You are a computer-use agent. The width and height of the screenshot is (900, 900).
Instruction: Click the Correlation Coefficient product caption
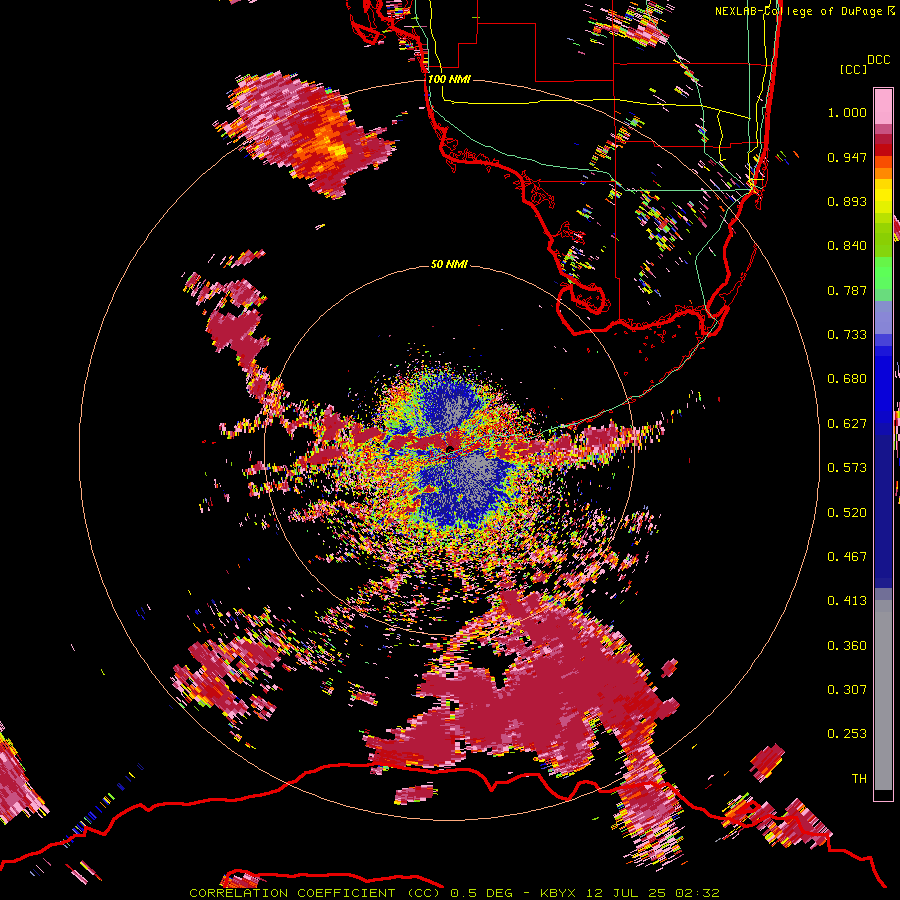click(x=454, y=893)
